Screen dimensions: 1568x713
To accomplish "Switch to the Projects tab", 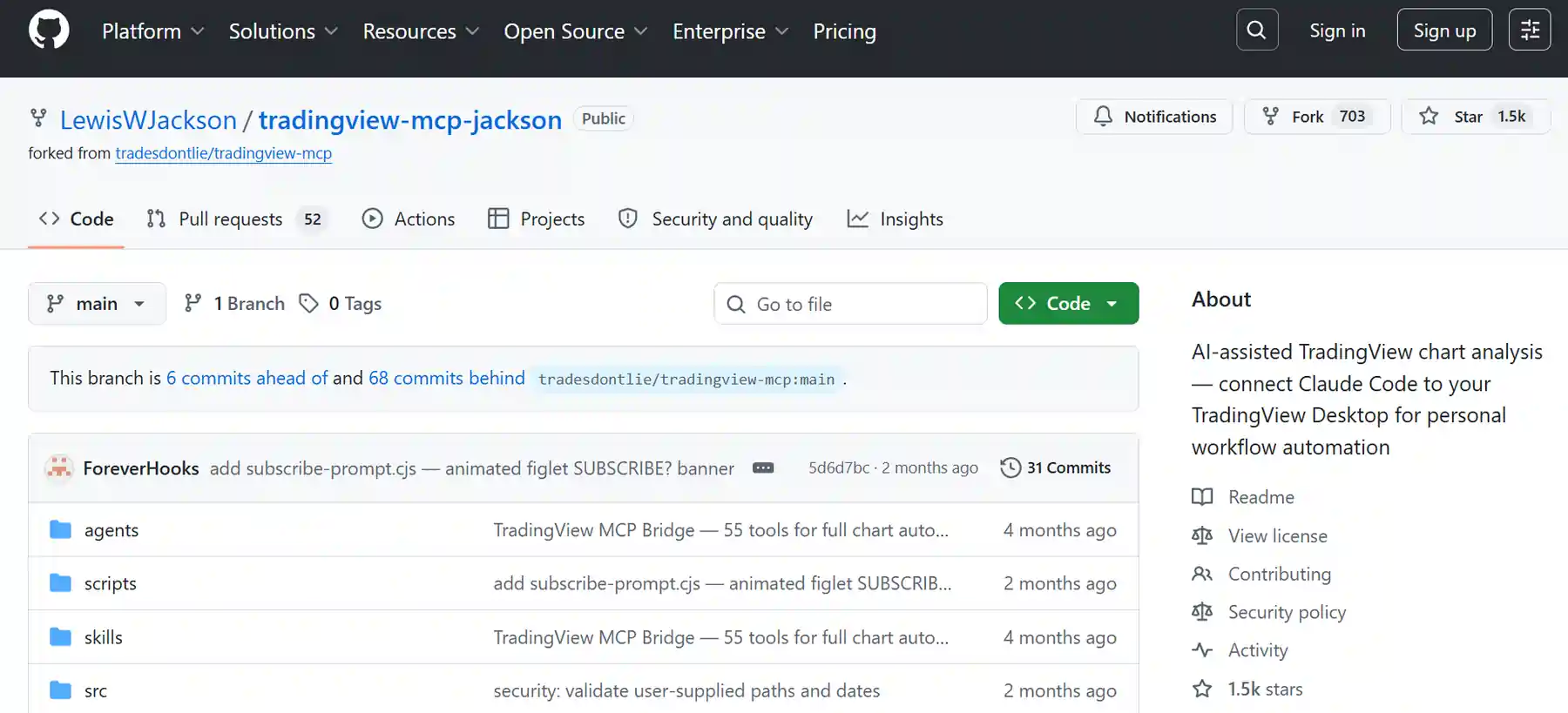I will tap(537, 219).
